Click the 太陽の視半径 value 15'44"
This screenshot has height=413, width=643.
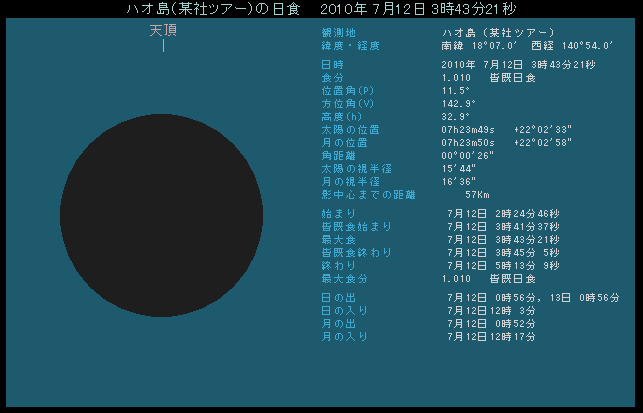(458, 168)
